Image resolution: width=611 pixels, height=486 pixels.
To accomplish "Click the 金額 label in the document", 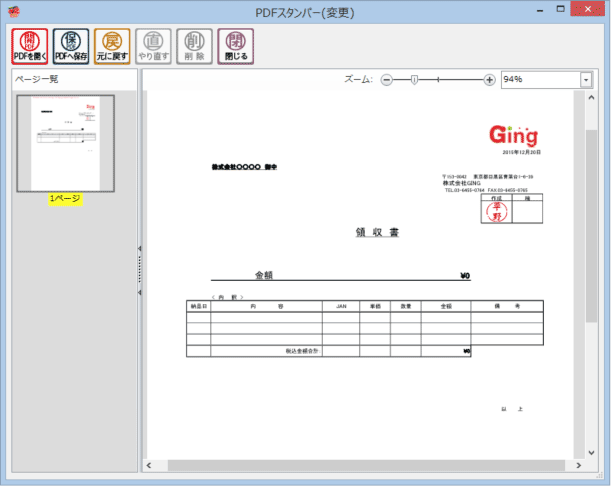I will [x=264, y=275].
